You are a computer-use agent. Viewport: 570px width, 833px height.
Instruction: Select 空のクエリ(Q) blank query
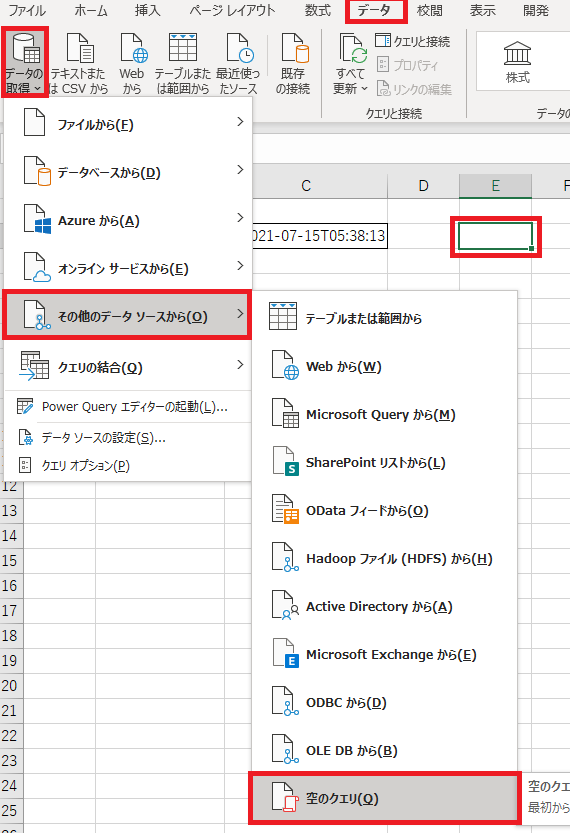click(x=384, y=798)
